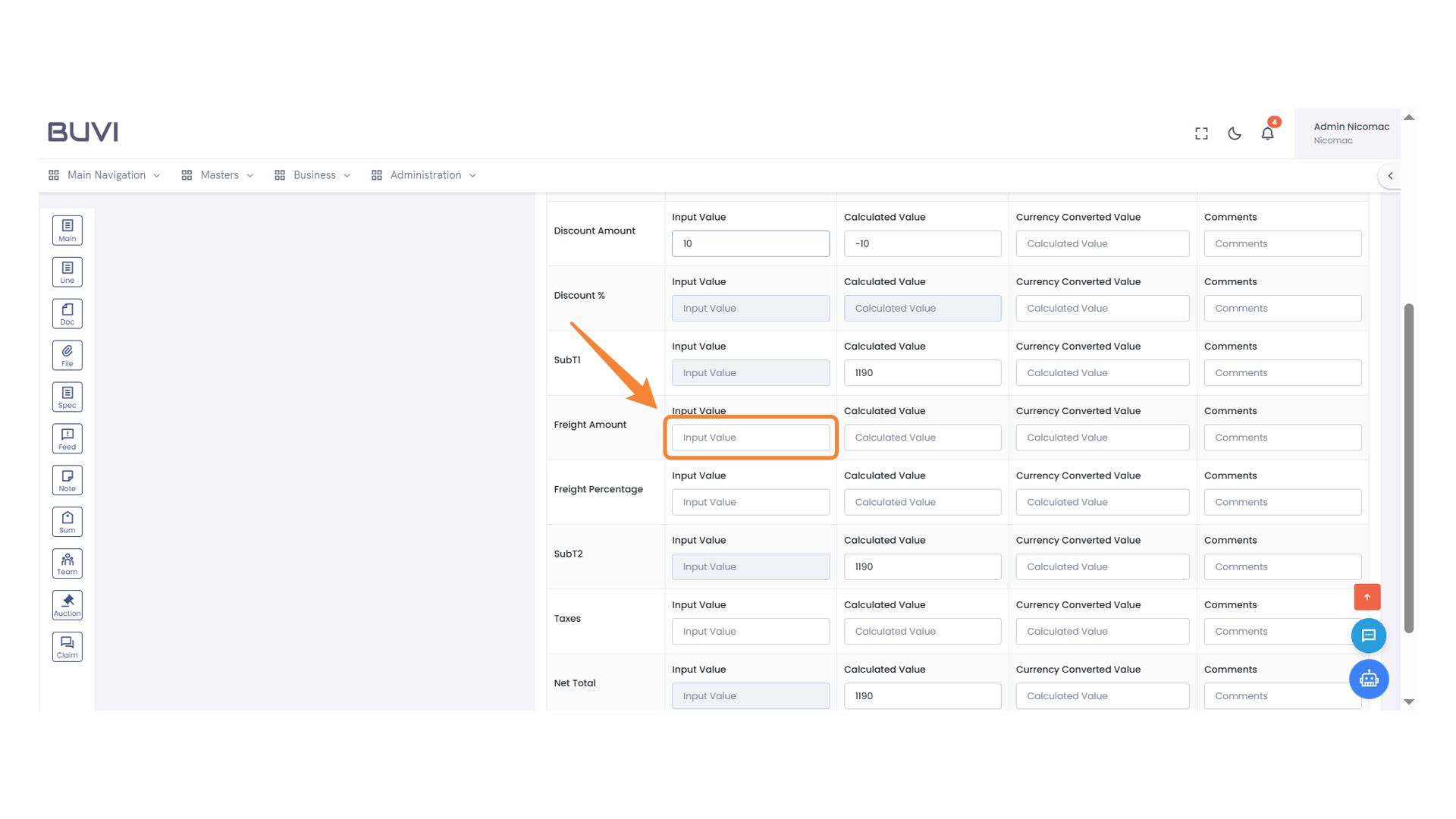This screenshot has width=1456, height=819.
Task: Select the Sum sidebar icon
Action: click(x=67, y=521)
